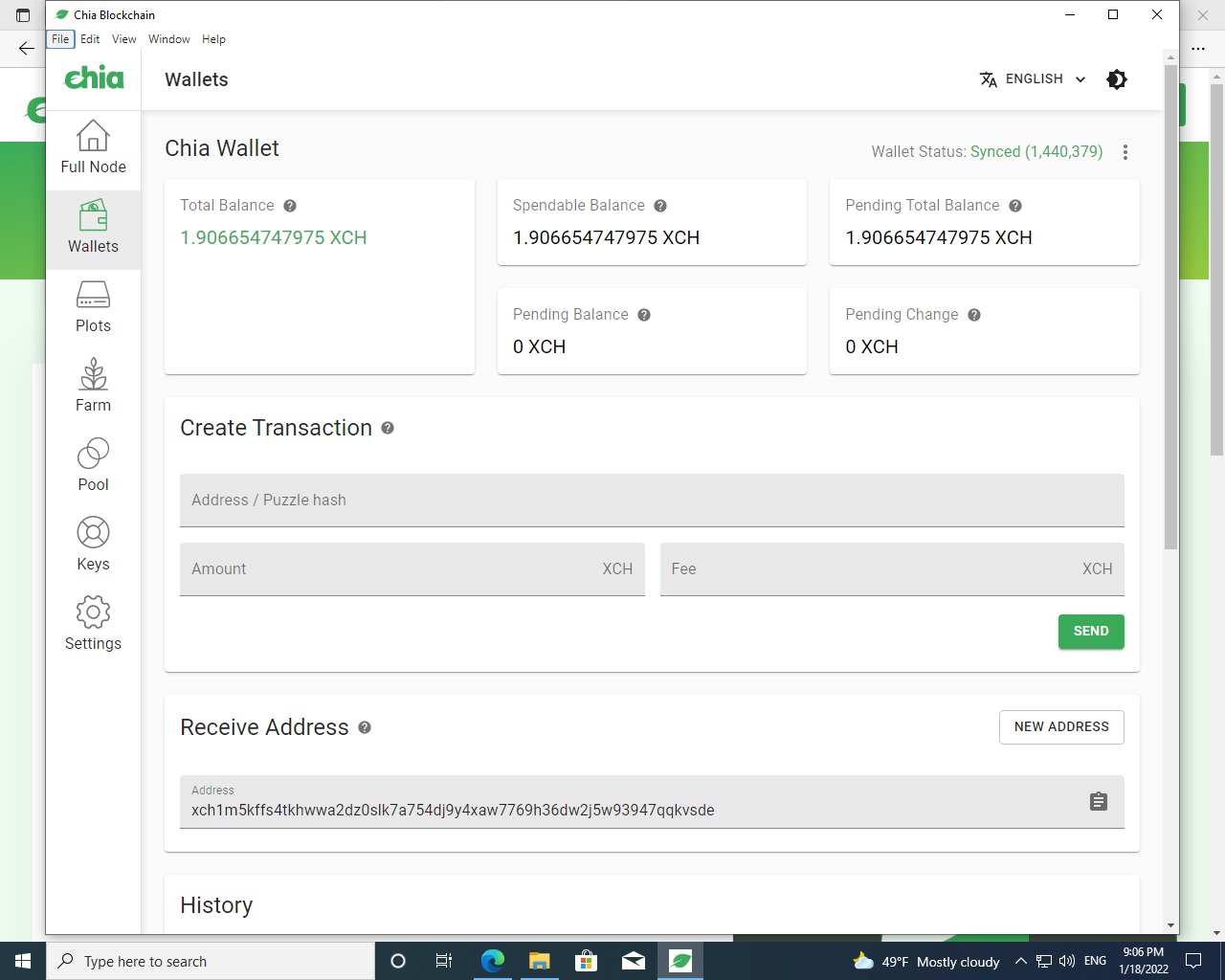
Task: Click the taskbar search box
Action: click(211, 961)
